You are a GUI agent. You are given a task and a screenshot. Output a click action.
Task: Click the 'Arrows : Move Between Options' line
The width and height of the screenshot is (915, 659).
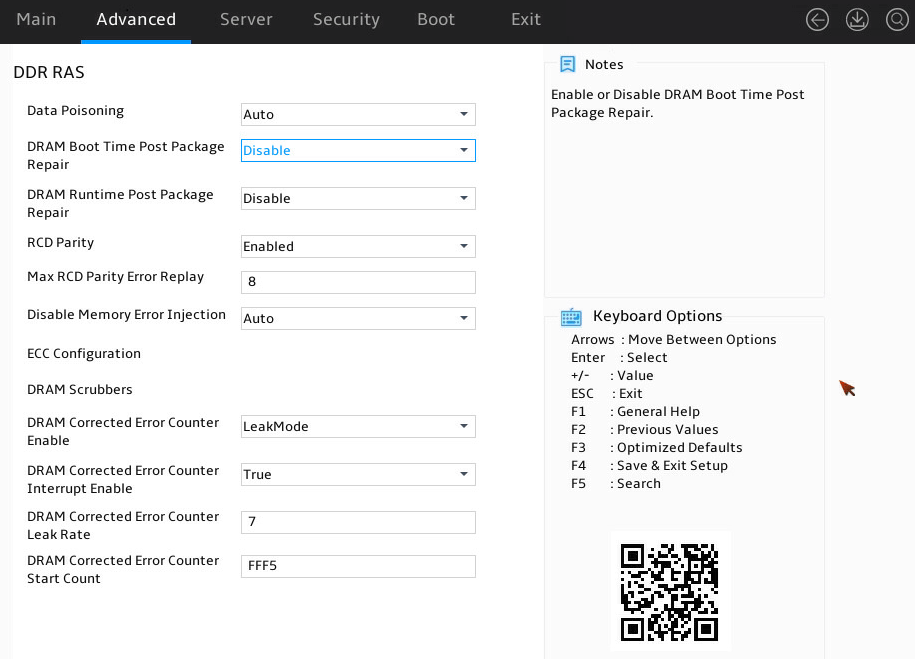coord(673,339)
